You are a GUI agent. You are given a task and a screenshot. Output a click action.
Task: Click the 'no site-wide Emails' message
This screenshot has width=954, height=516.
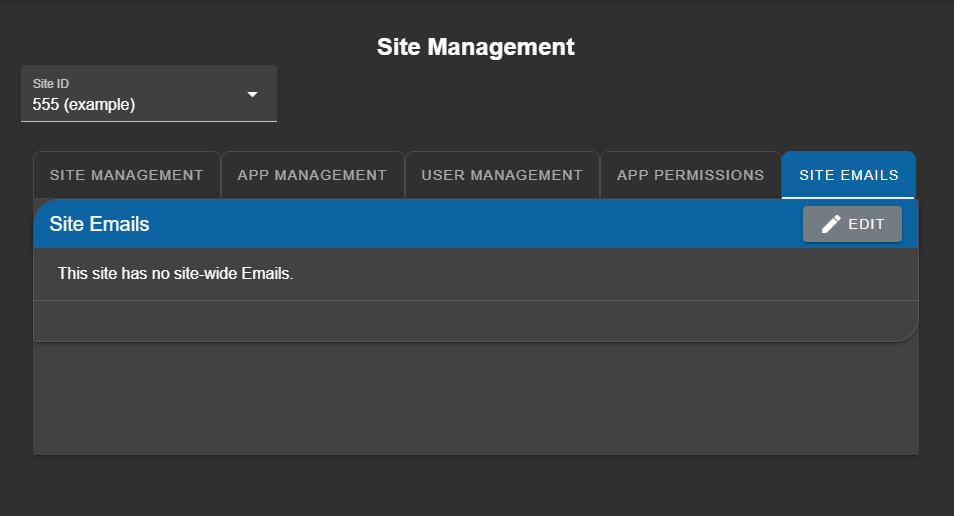coord(175,273)
